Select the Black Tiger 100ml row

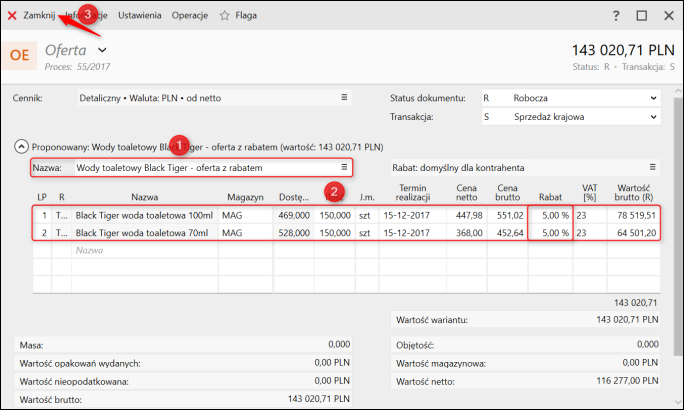[x=144, y=215]
